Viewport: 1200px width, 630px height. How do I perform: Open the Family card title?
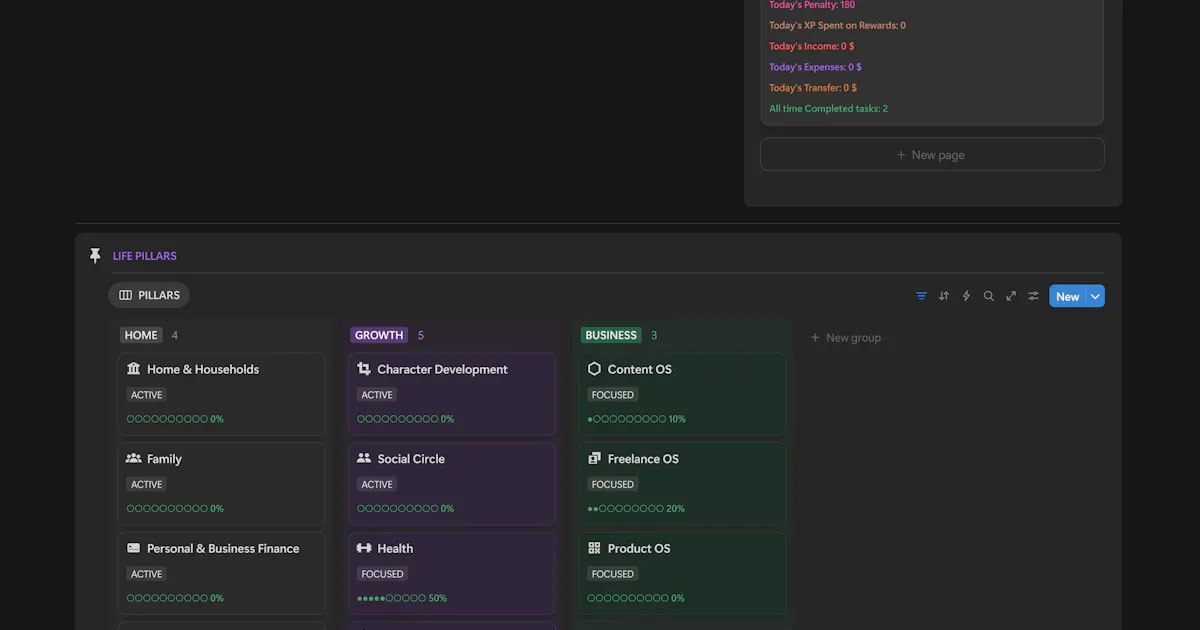[x=164, y=459]
